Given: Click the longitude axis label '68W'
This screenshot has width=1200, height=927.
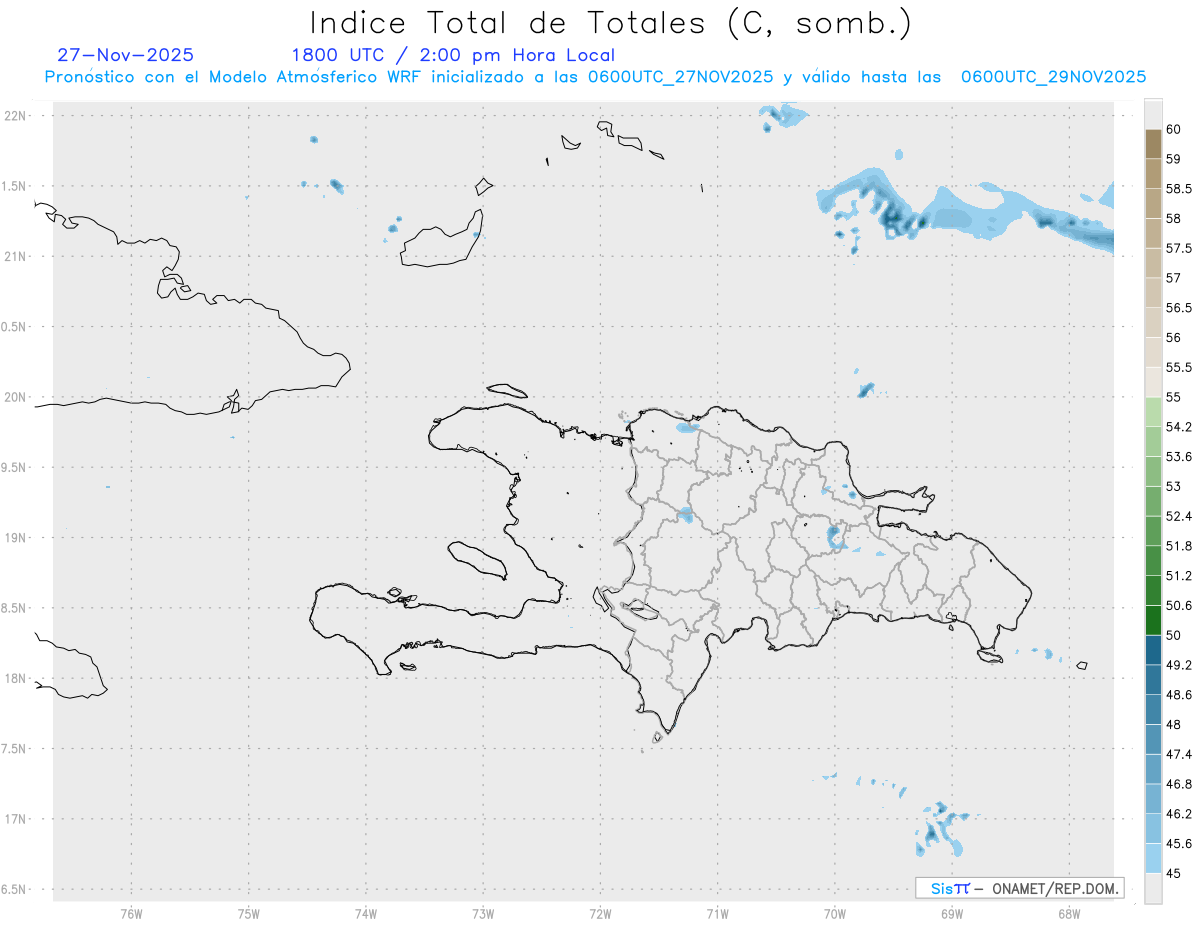Looking at the screenshot, I should tap(1068, 913).
